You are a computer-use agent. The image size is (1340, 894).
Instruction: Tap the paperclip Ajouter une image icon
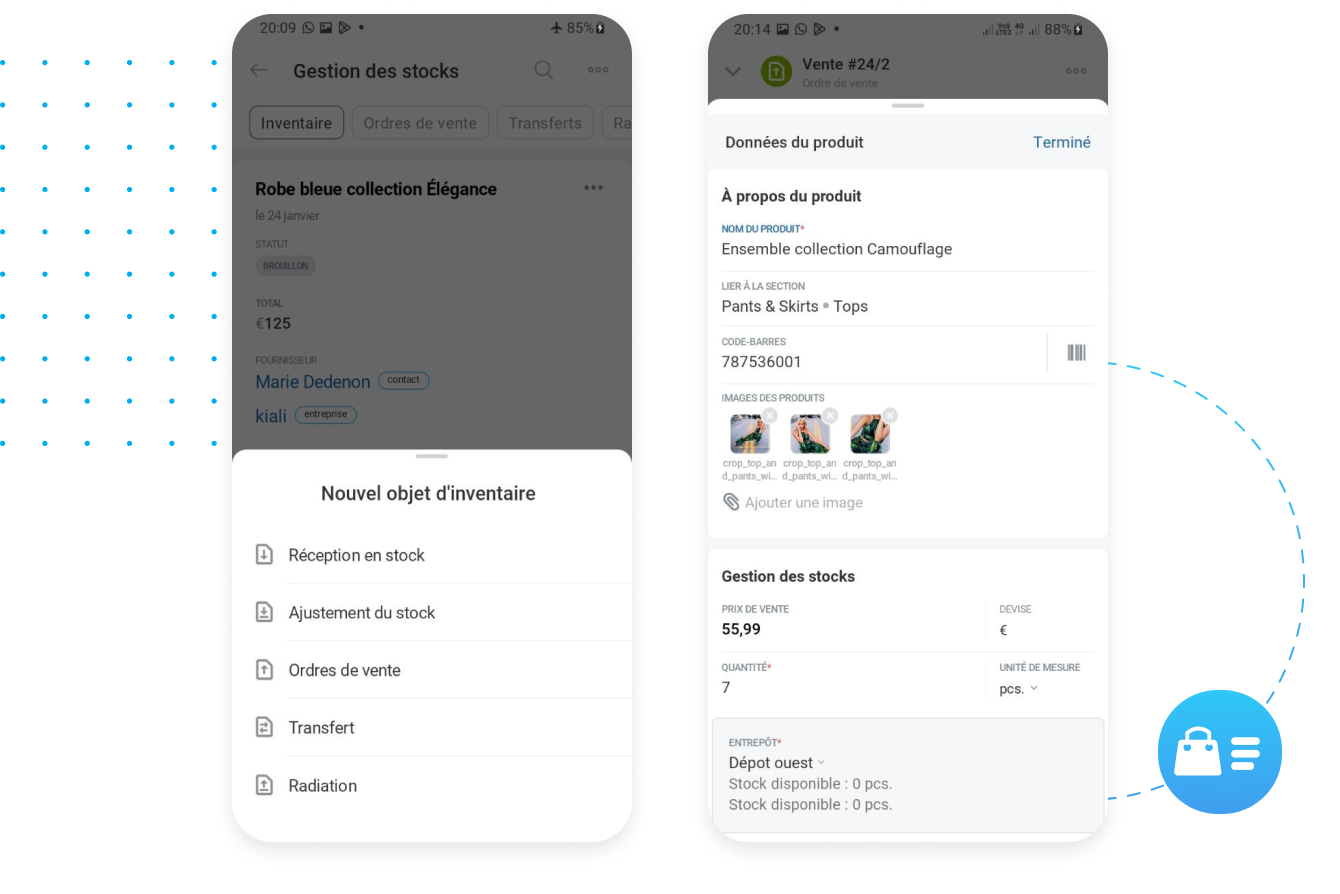(731, 502)
